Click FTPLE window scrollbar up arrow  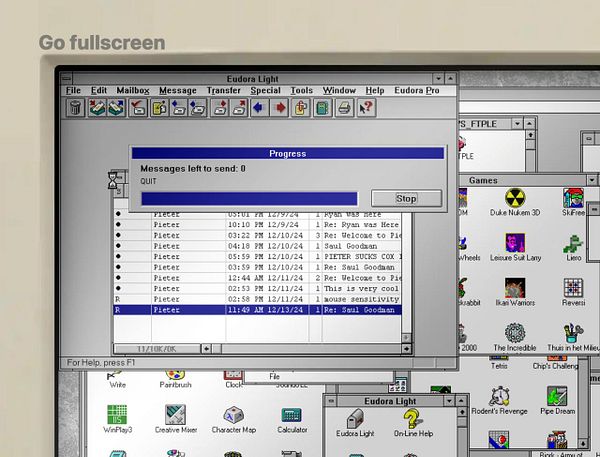(530, 135)
